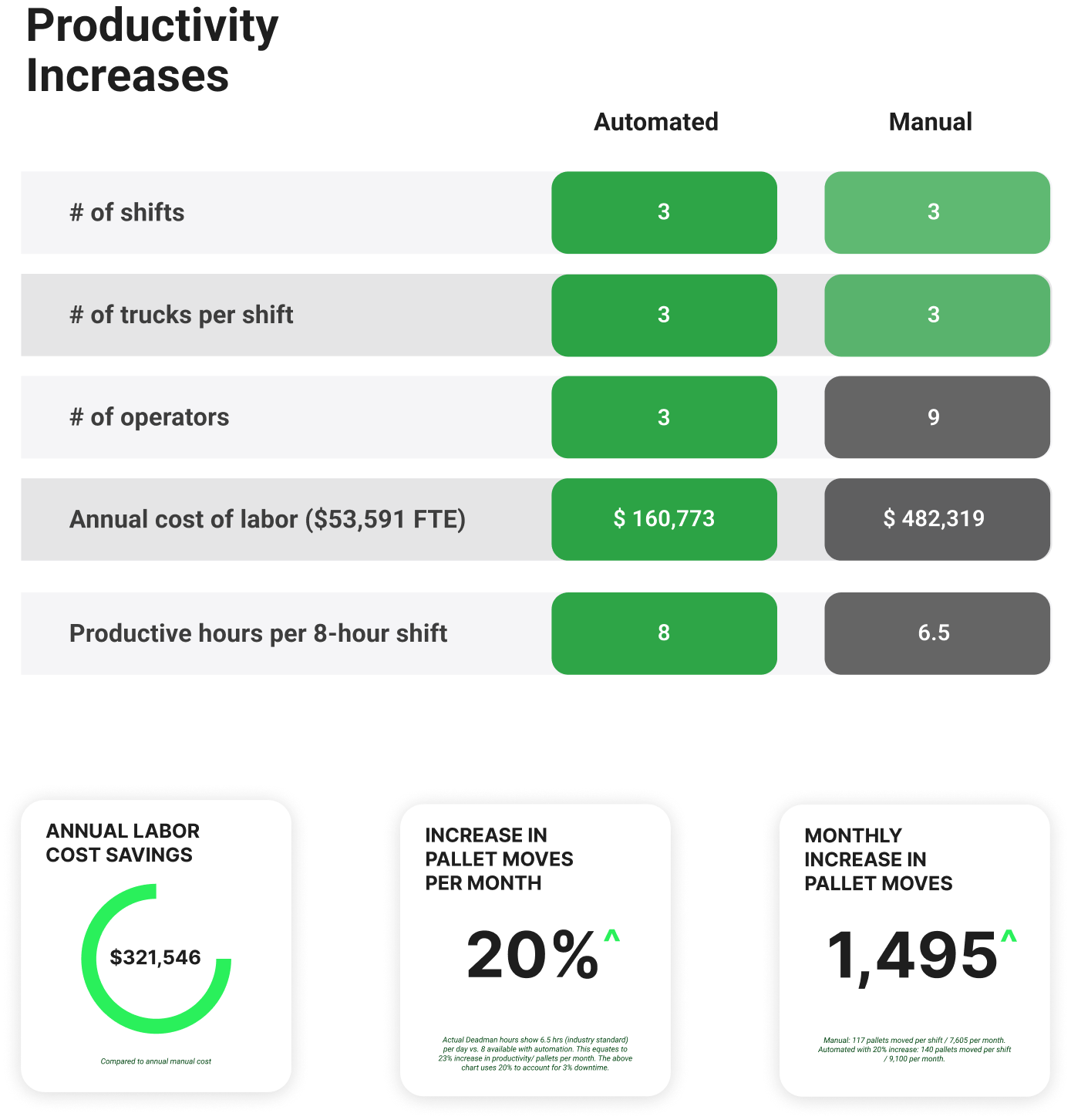Screen dimensions: 1071x1120
Task: Click the "Compared to annual manual cost" footnote
Action: click(x=156, y=1061)
